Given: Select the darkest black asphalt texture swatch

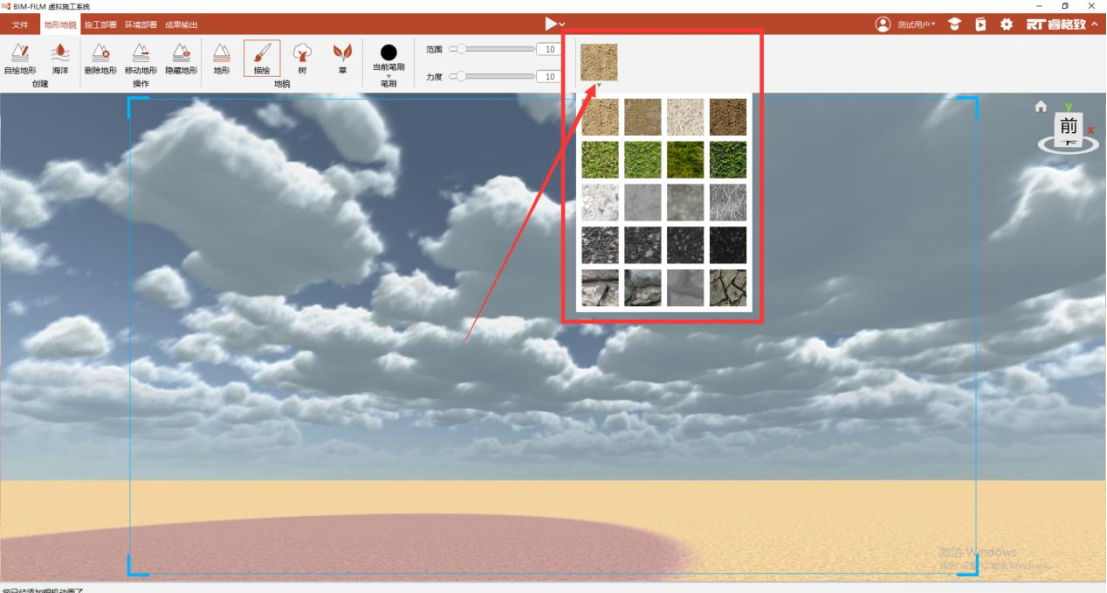Looking at the screenshot, I should click(728, 245).
